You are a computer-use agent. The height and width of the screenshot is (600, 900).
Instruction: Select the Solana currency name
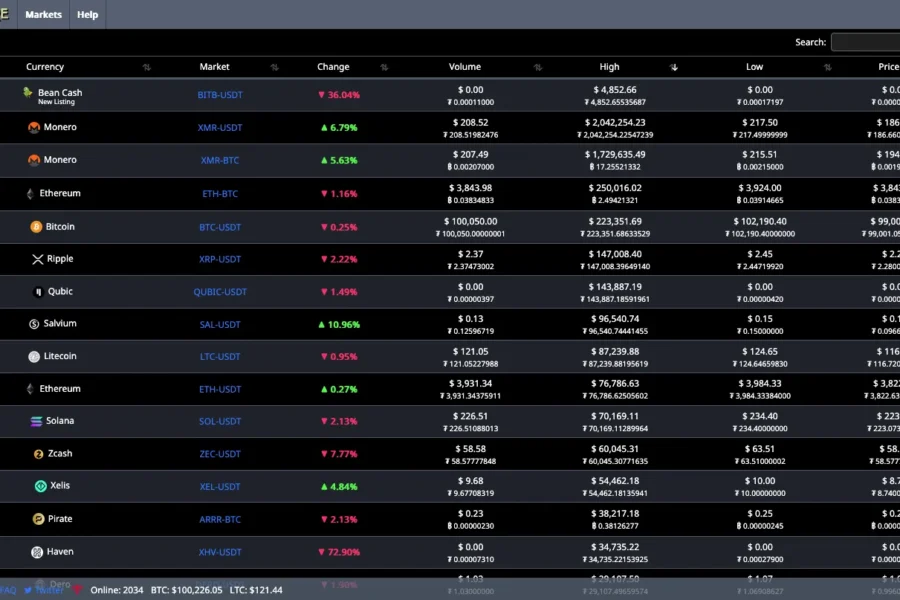click(x=60, y=421)
